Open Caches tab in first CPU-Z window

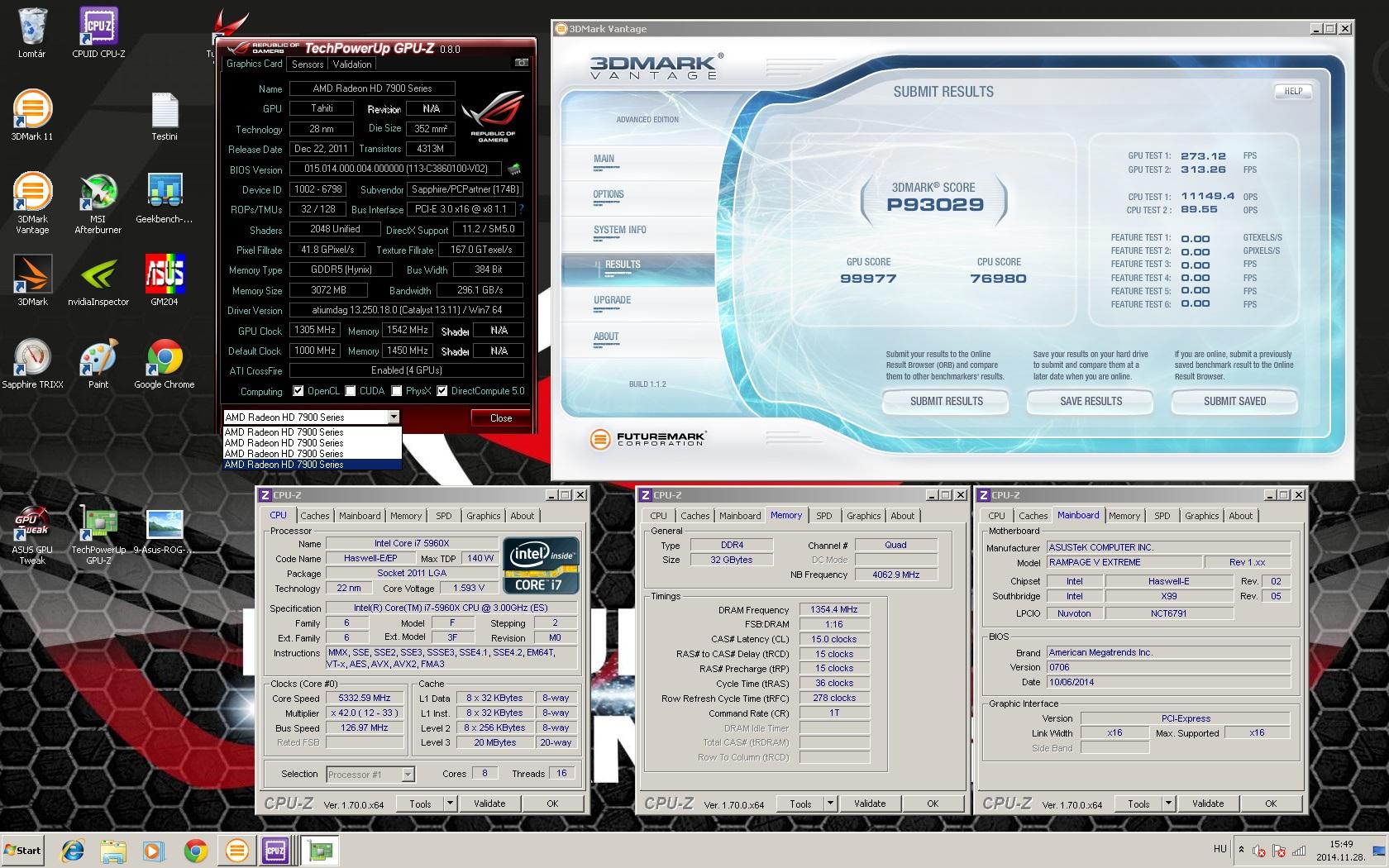pyautogui.click(x=314, y=516)
